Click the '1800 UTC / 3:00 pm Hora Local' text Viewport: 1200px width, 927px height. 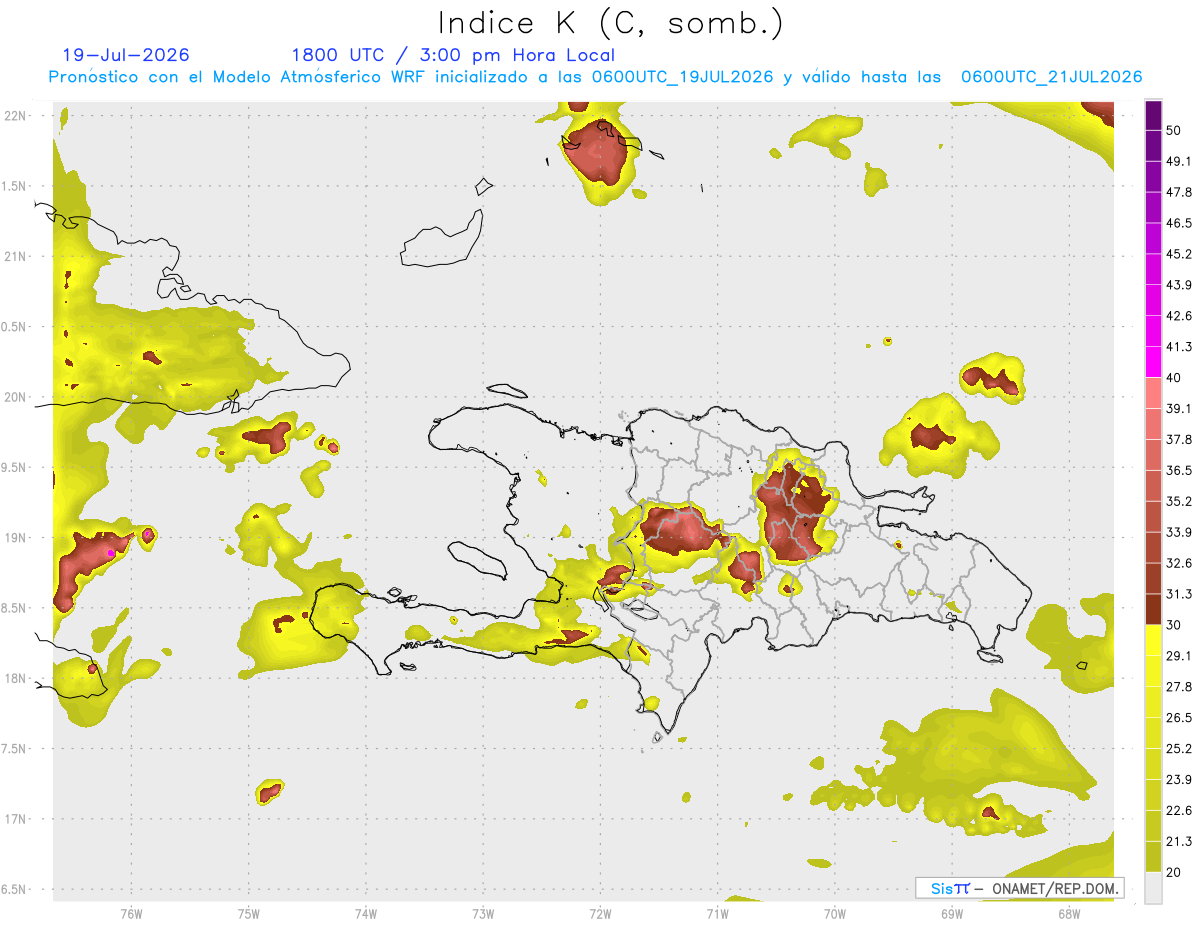pyautogui.click(x=453, y=55)
